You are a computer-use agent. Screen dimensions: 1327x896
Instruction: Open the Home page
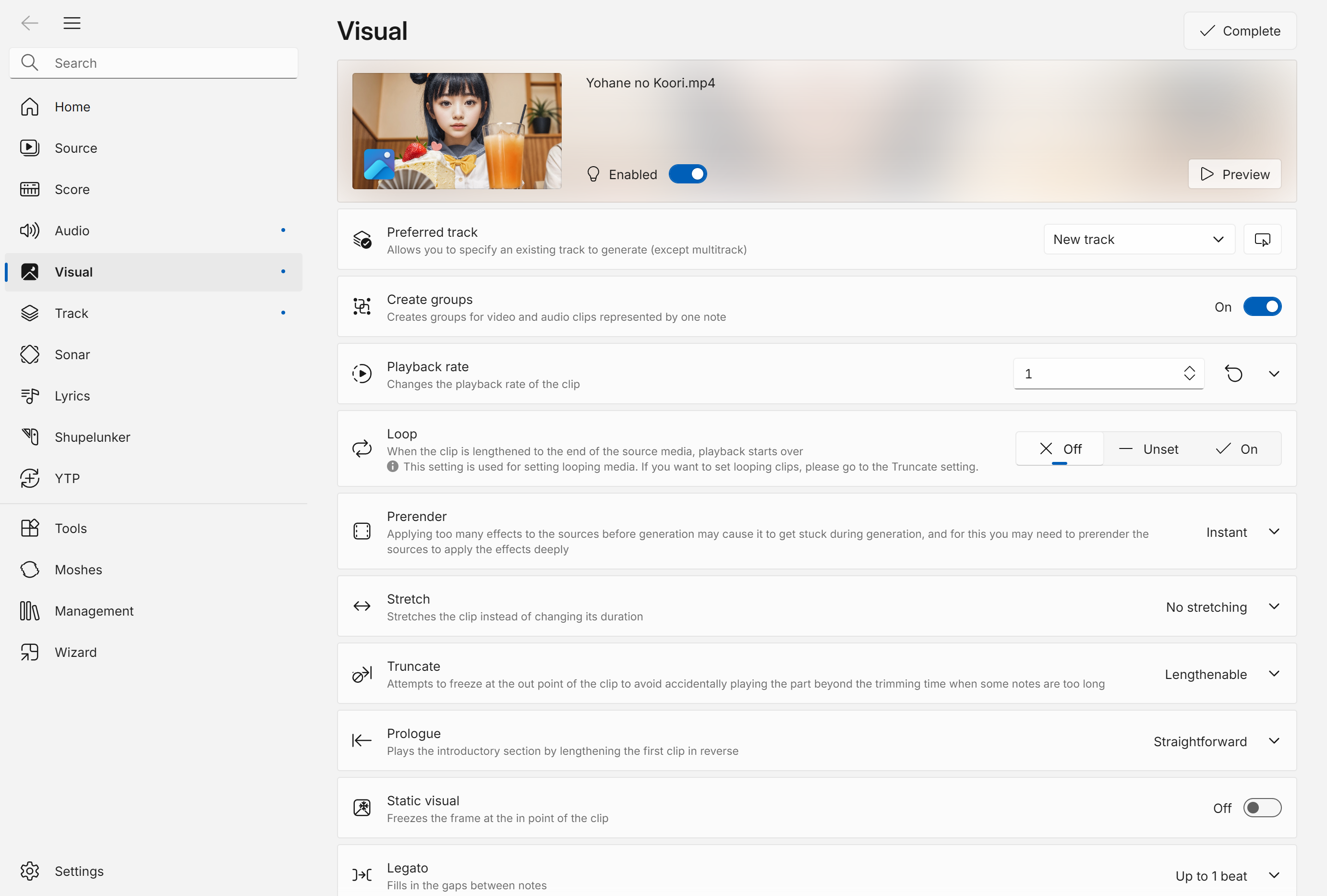[153, 107]
